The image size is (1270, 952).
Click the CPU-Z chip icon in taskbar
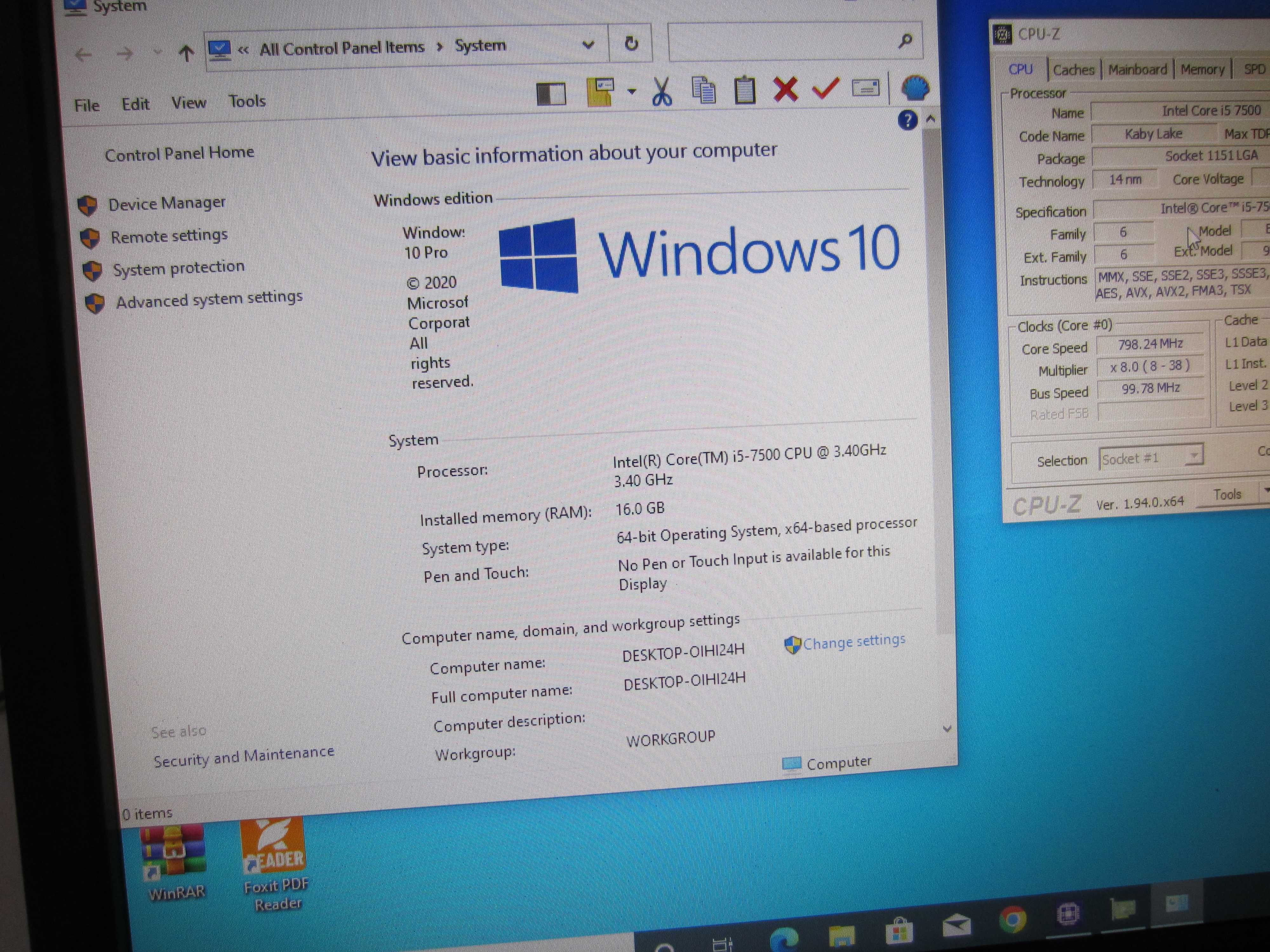pos(1067,914)
